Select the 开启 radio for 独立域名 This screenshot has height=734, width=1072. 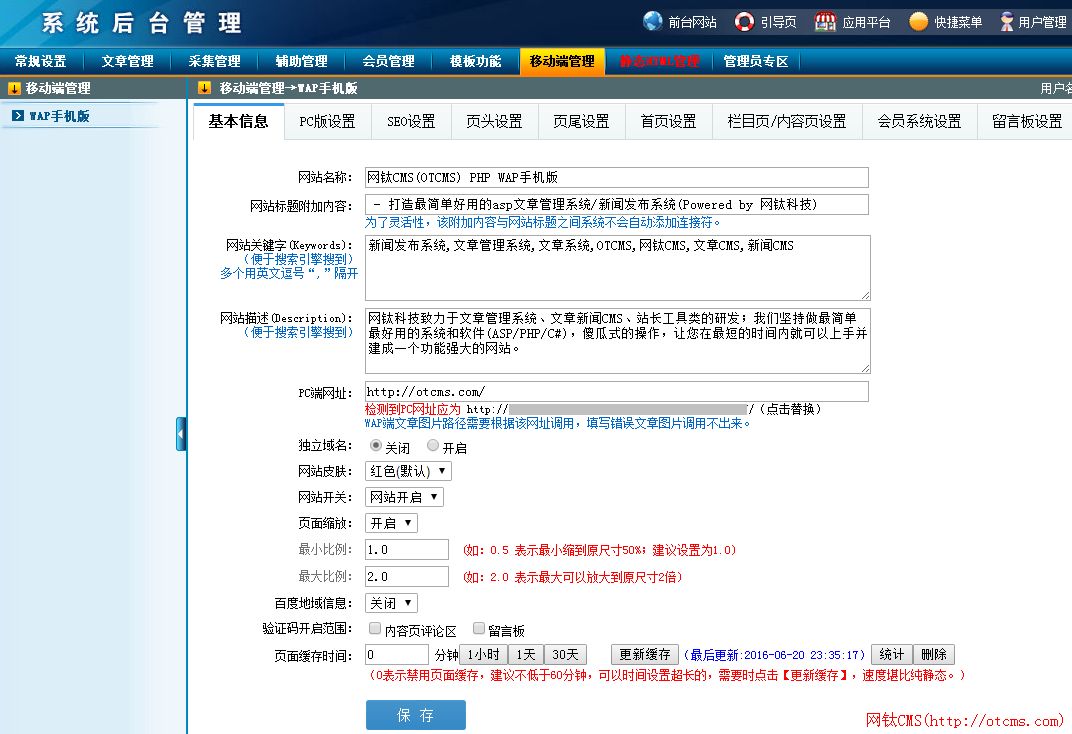[433, 446]
